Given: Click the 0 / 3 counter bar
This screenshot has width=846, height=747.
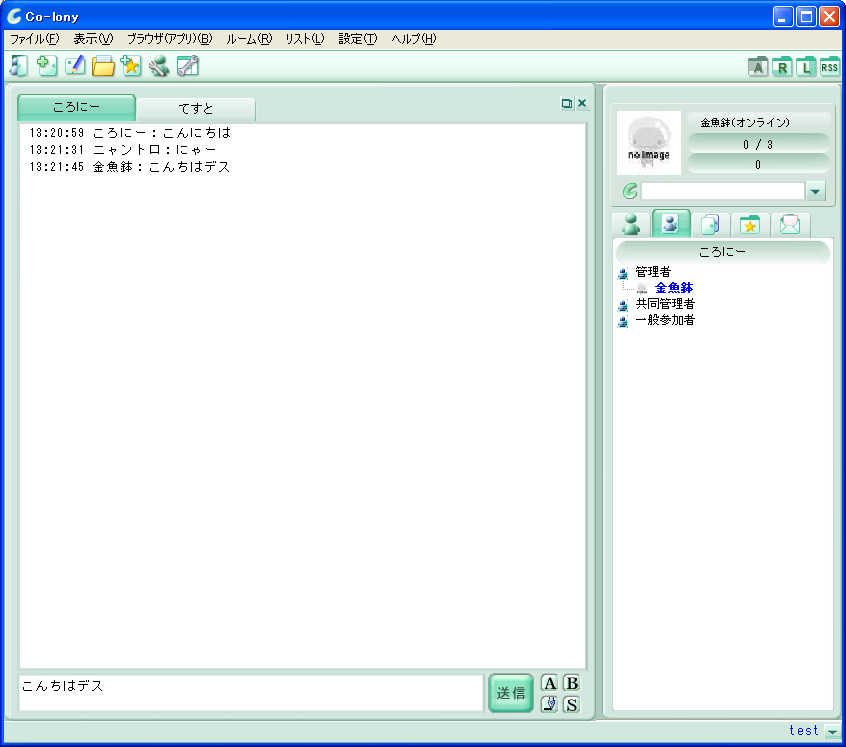Looking at the screenshot, I should point(758,144).
